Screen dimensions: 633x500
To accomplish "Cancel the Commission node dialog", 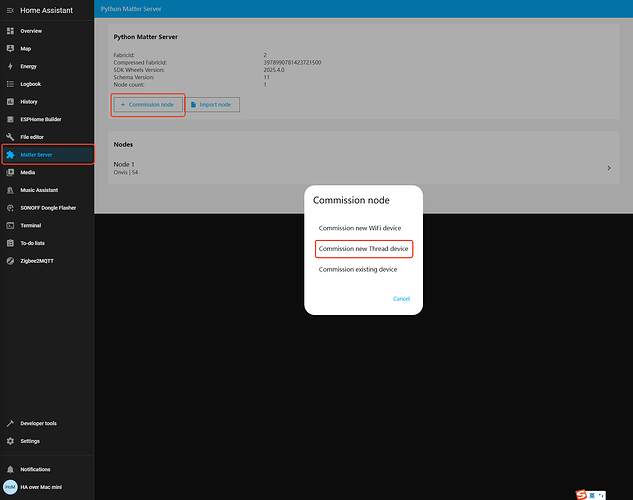I will [x=401, y=299].
